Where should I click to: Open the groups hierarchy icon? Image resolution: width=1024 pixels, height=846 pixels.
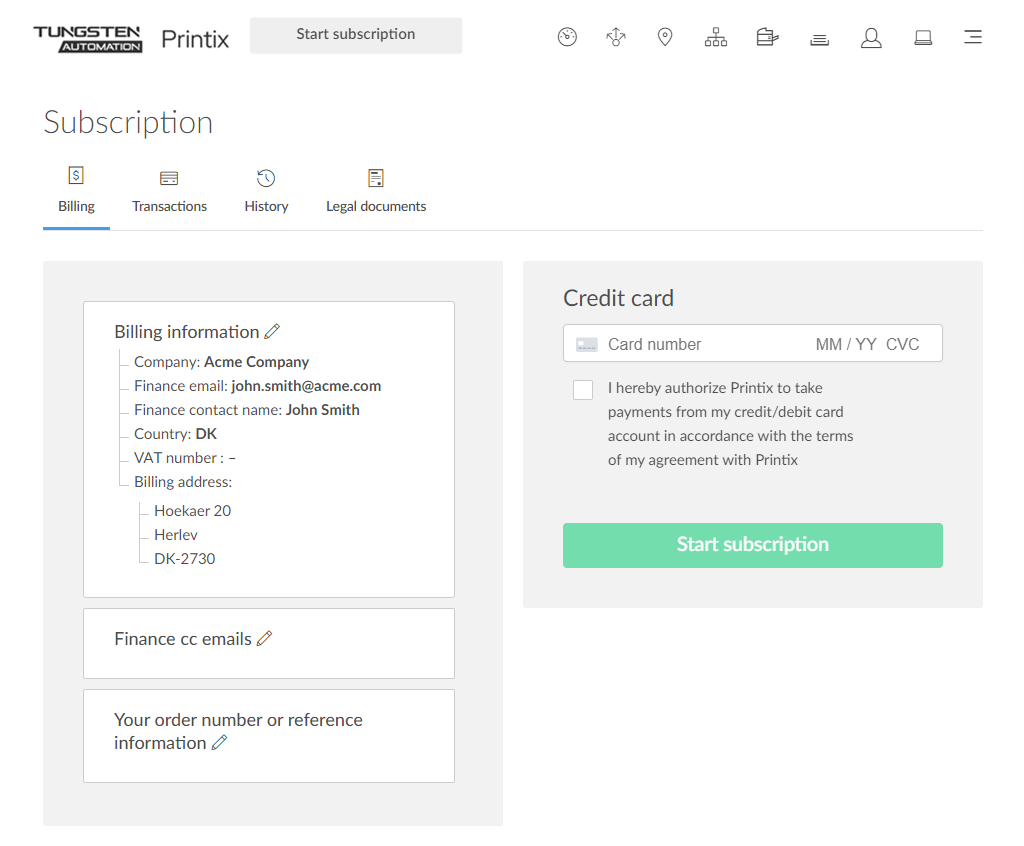[x=716, y=38]
